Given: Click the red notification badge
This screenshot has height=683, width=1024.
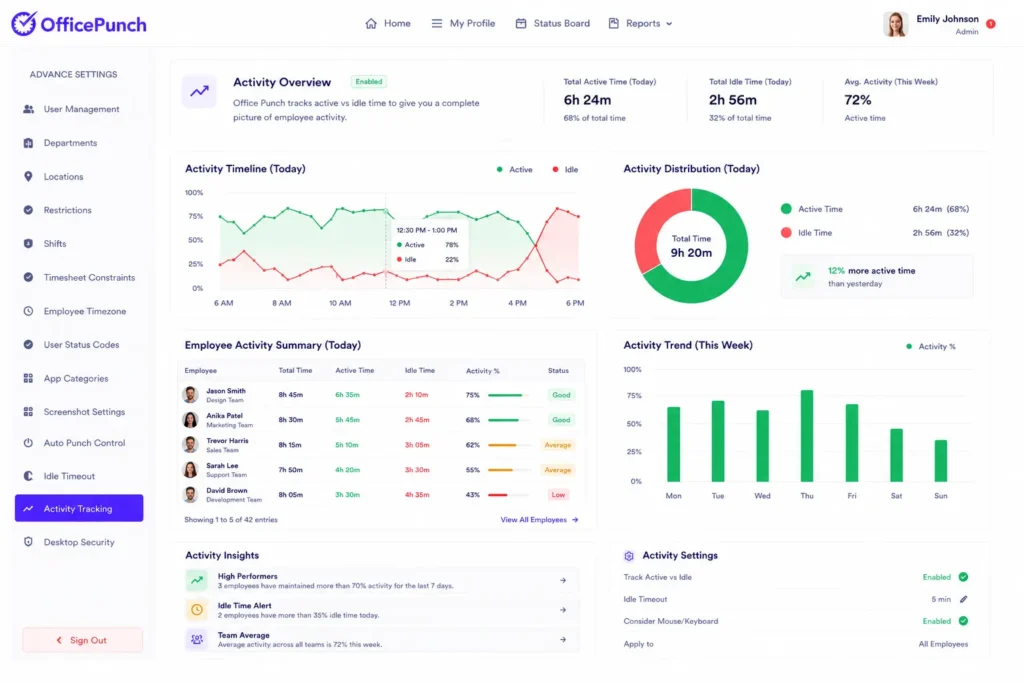Looking at the screenshot, I should pos(991,24).
